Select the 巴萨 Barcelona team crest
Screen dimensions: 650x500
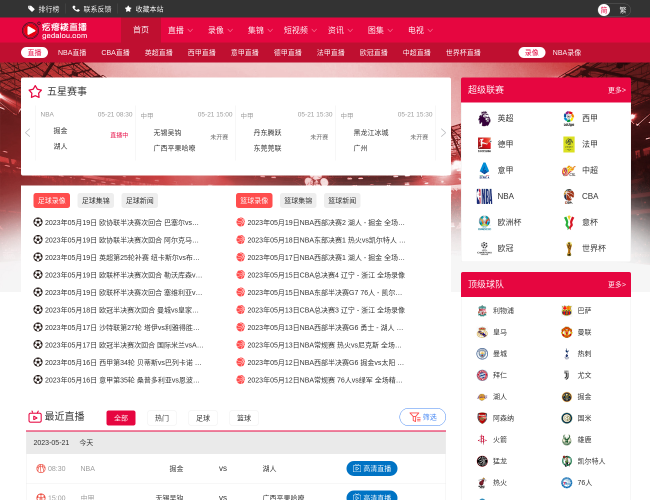[x=566, y=311]
